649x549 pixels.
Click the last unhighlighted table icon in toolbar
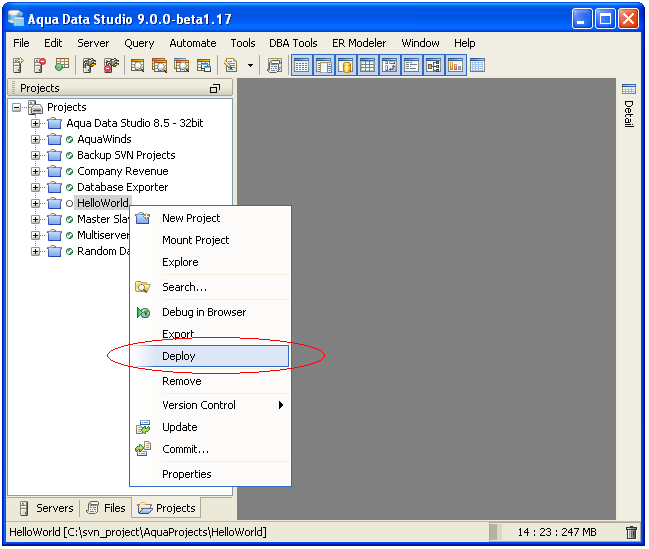coord(477,65)
